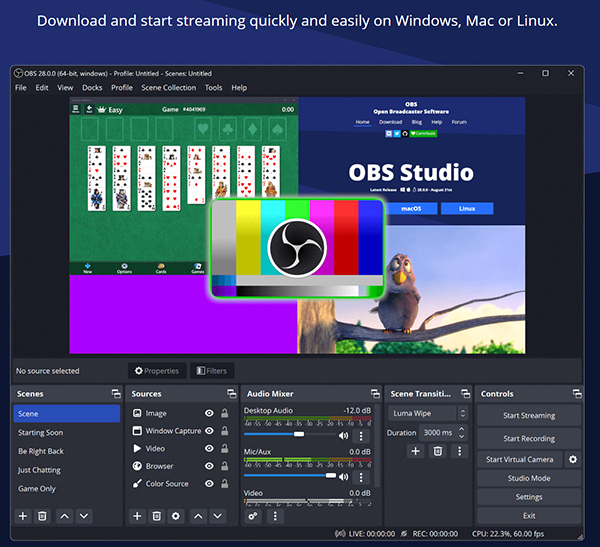This screenshot has width=600, height=547.
Task: Move source down in Sources list
Action: point(217,516)
